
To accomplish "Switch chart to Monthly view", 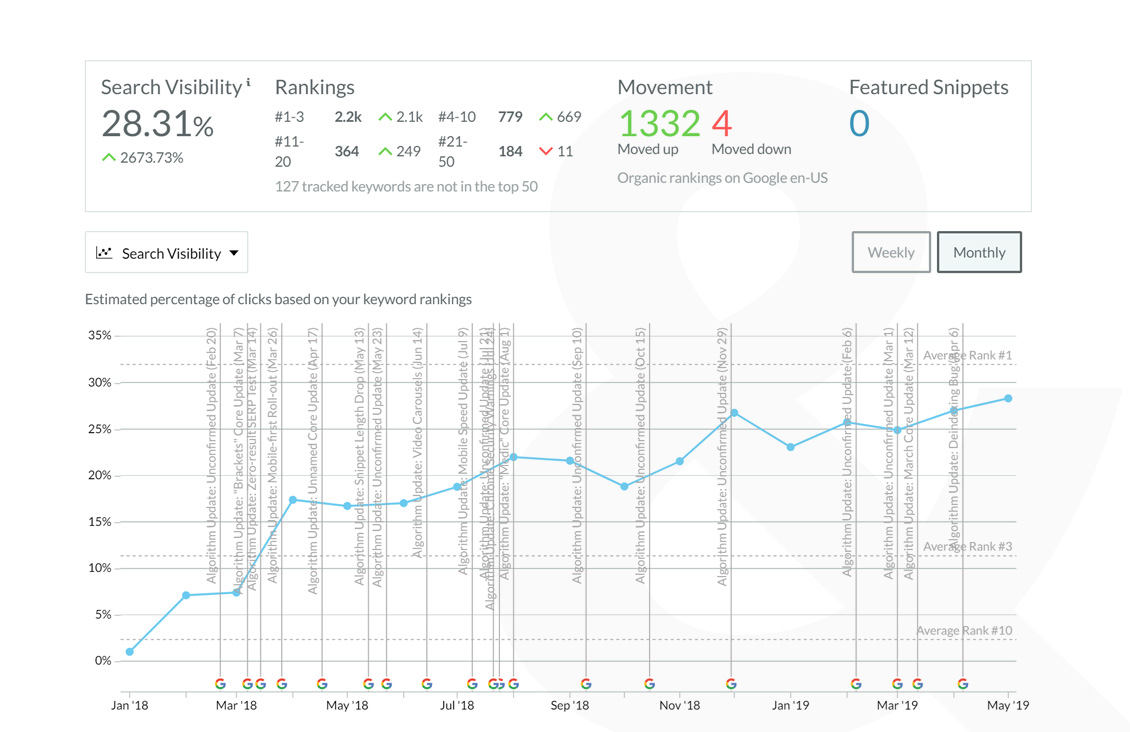I will (978, 252).
